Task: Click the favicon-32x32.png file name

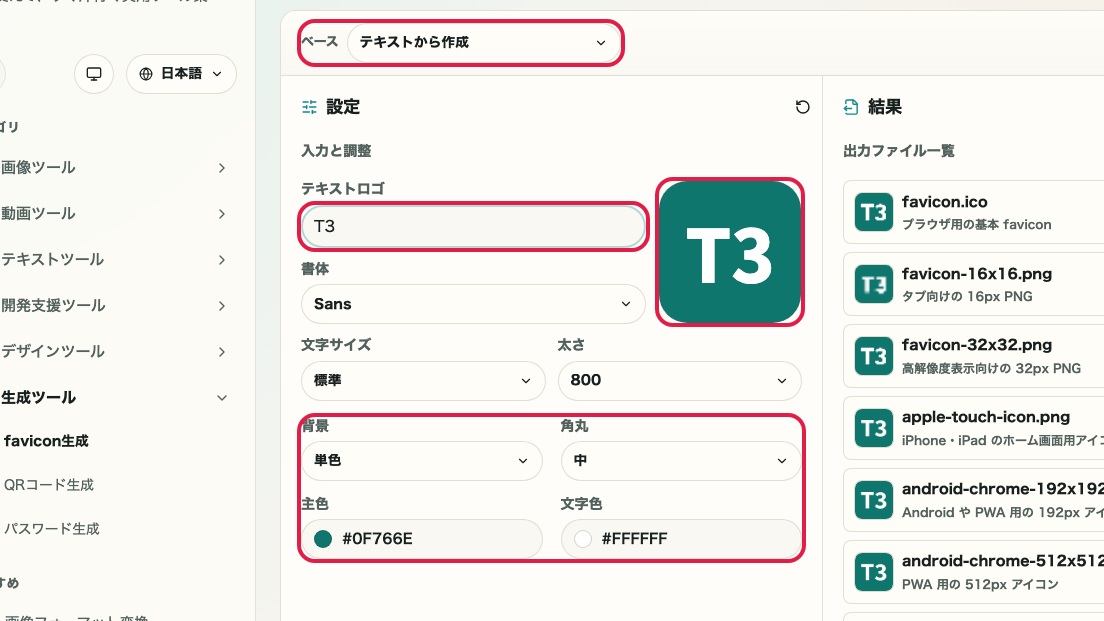Action: tap(977, 346)
